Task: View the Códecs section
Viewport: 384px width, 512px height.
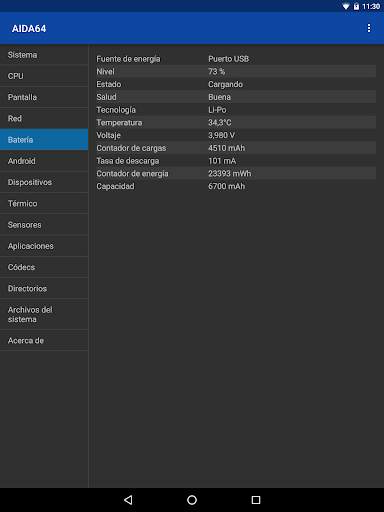Action: click(x=44, y=267)
